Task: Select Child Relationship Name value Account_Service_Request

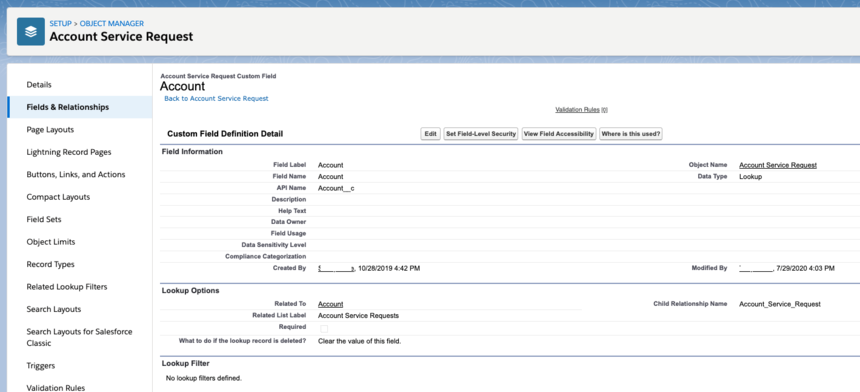Action: click(x=780, y=304)
